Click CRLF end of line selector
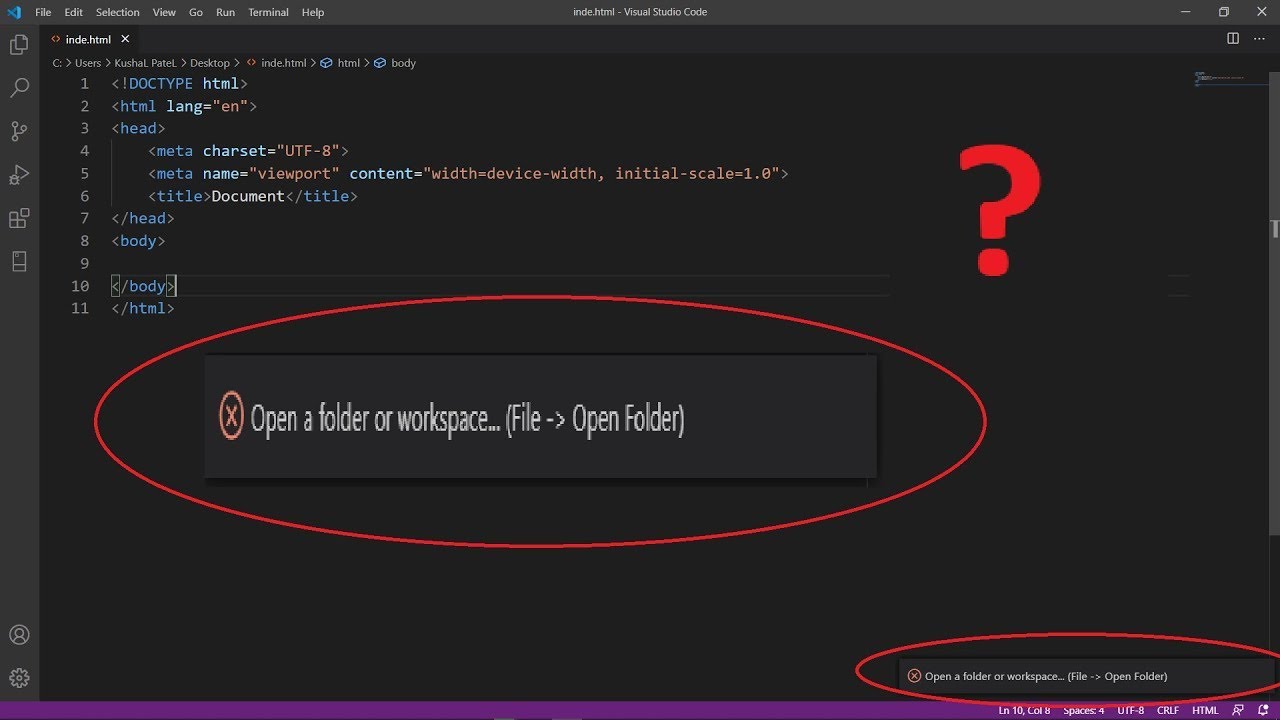The height and width of the screenshot is (720, 1280). coord(1168,710)
